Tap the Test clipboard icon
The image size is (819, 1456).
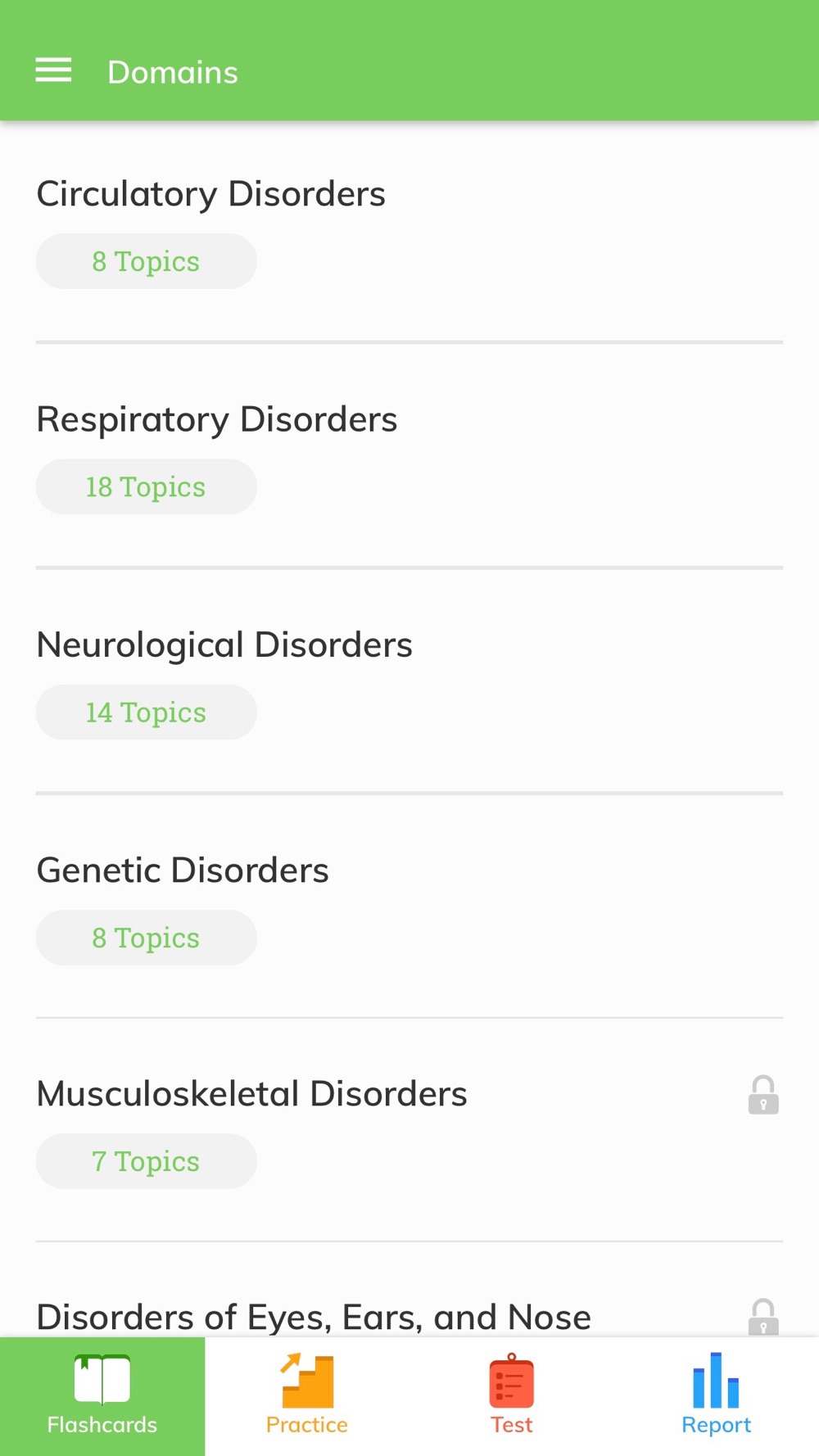click(x=512, y=1381)
